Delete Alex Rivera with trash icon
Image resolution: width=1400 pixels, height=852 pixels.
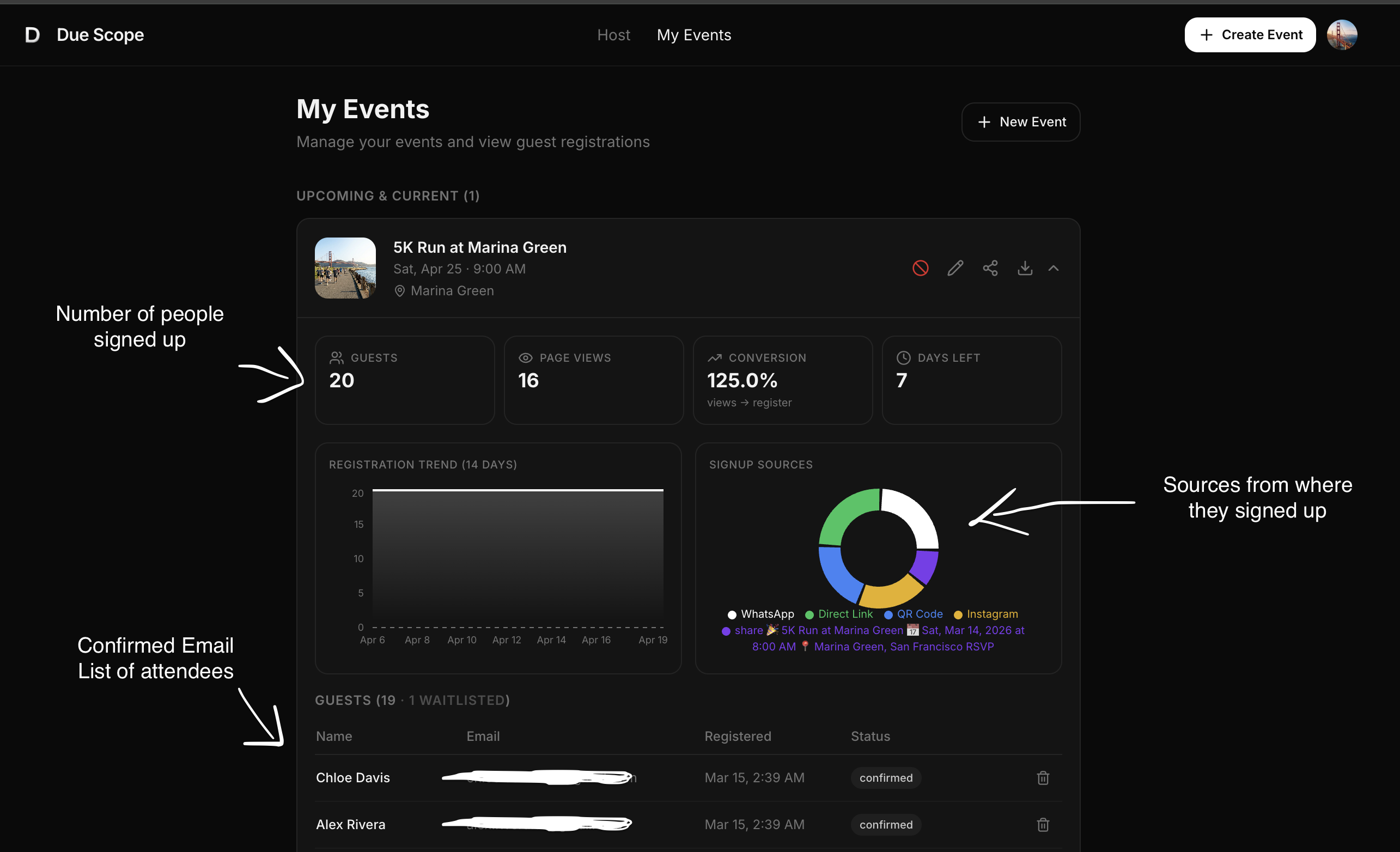click(1043, 824)
